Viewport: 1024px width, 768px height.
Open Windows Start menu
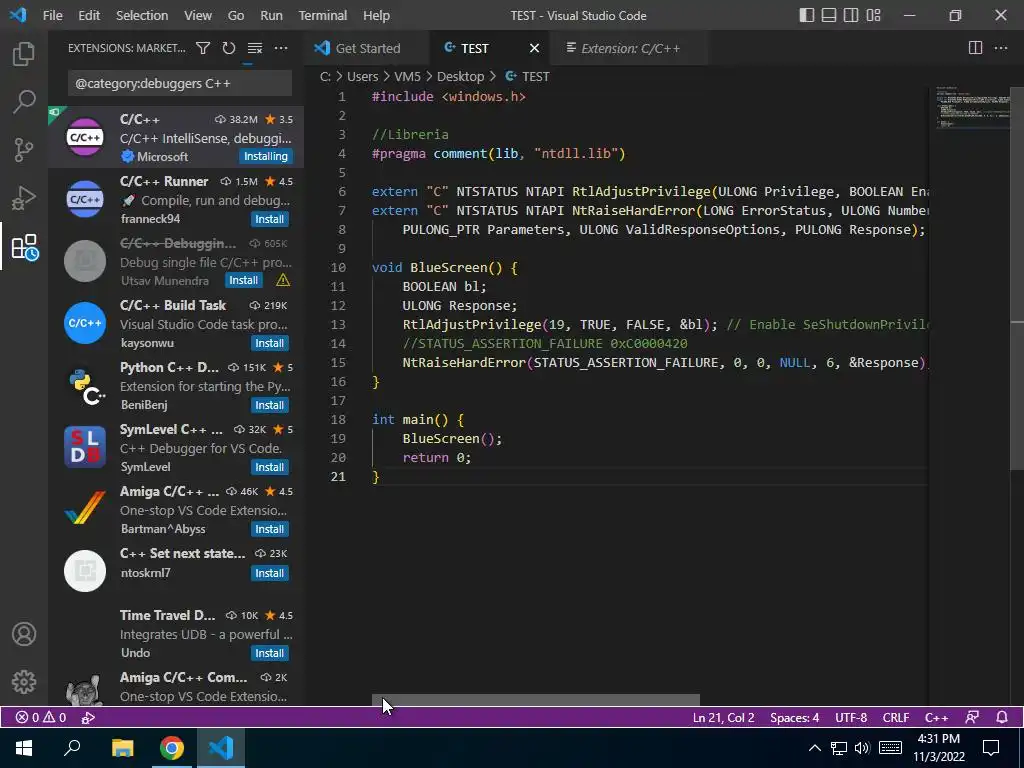click(24, 748)
